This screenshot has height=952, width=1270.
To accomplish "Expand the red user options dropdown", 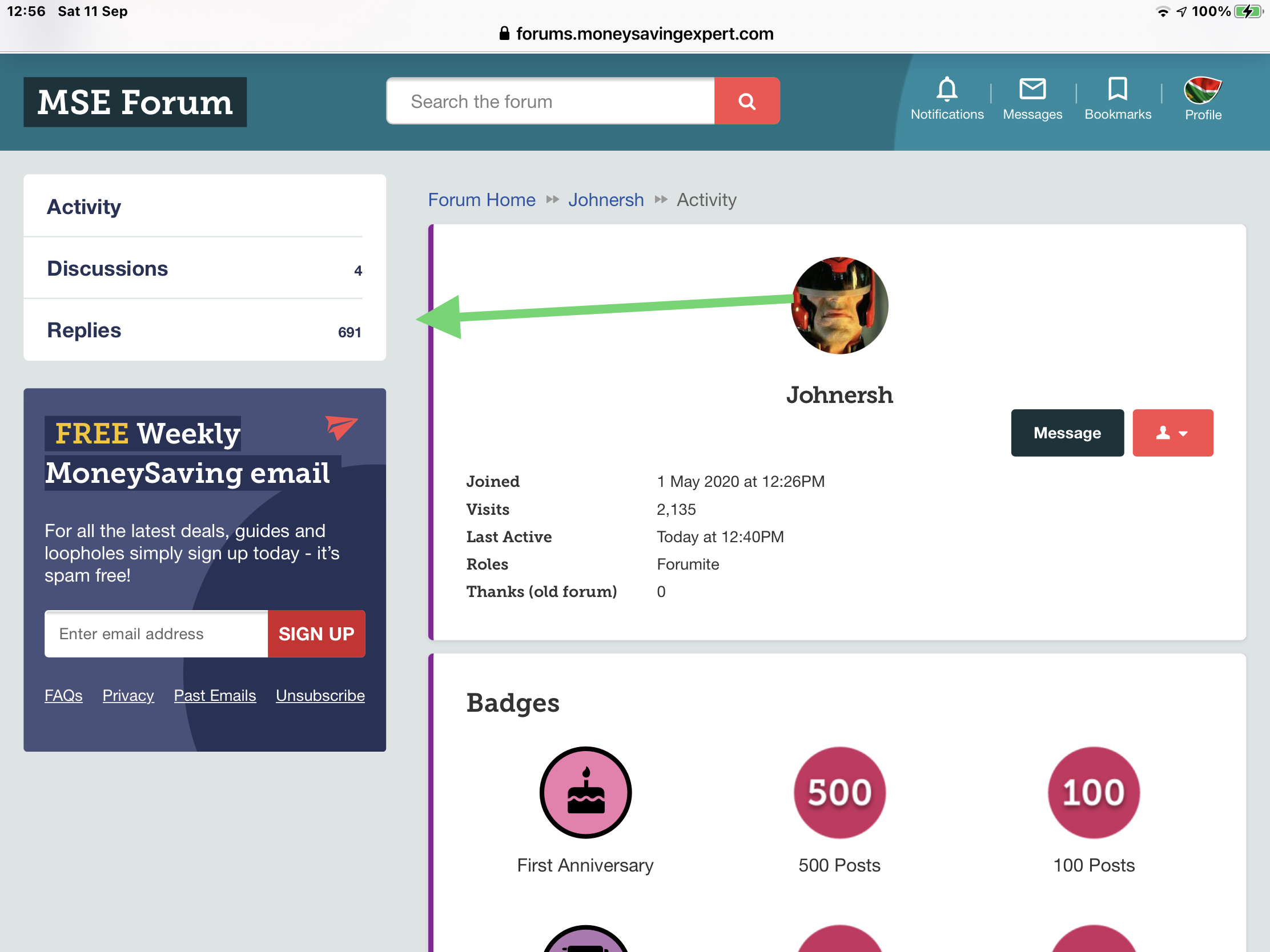I will pos(1172,433).
